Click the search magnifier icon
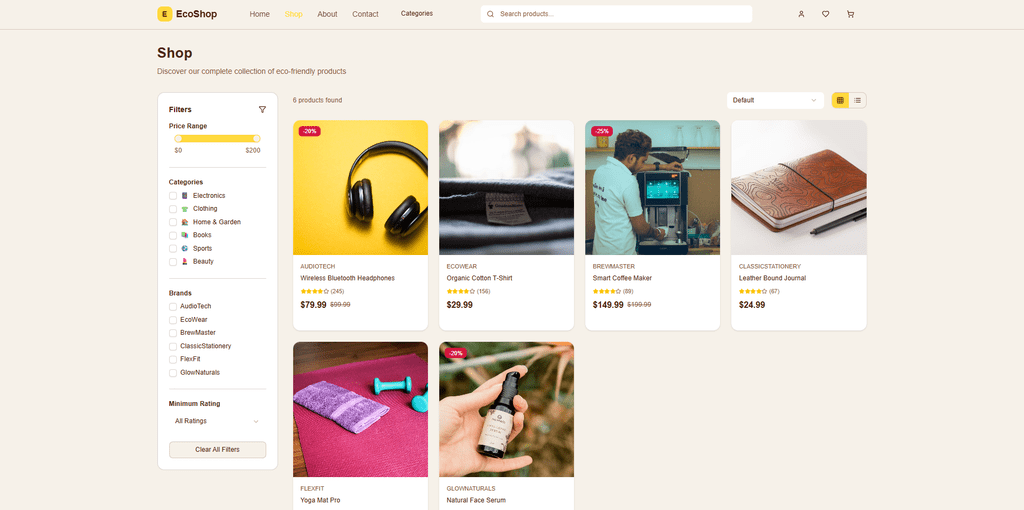Image resolution: width=1024 pixels, height=510 pixels. pos(490,14)
